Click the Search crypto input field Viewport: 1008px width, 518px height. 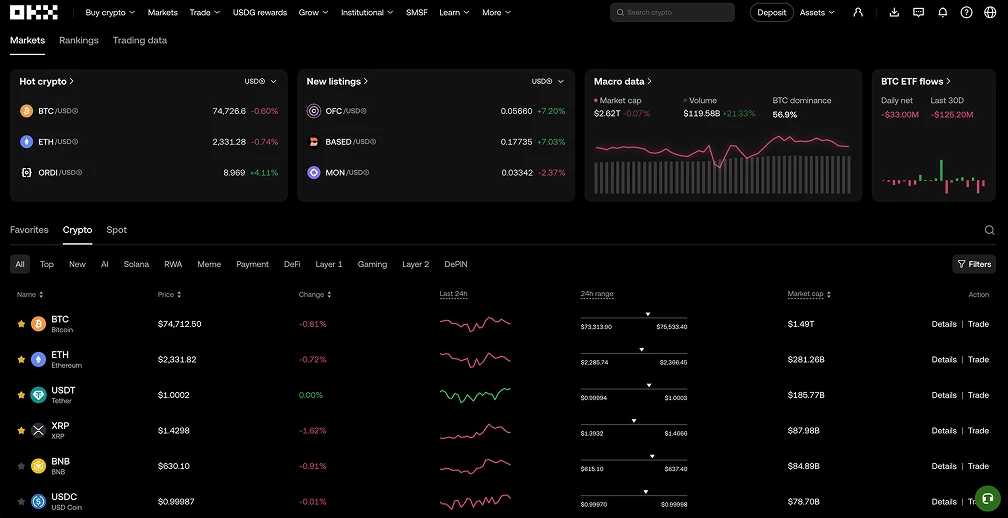(672, 12)
